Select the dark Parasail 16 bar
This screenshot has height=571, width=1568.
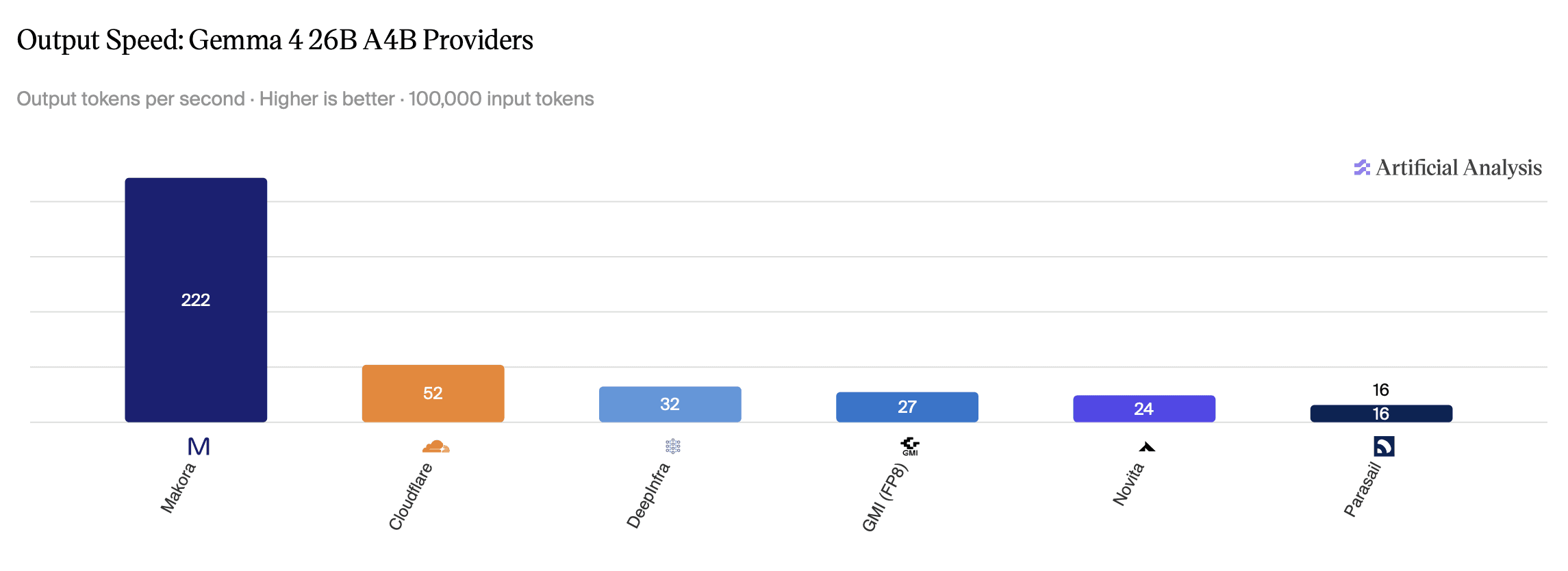point(1381,414)
